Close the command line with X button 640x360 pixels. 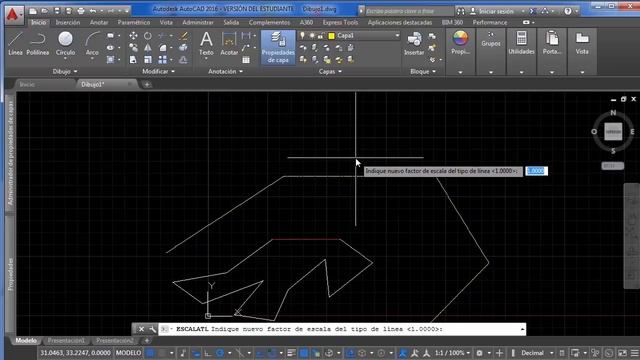pyautogui.click(x=141, y=329)
